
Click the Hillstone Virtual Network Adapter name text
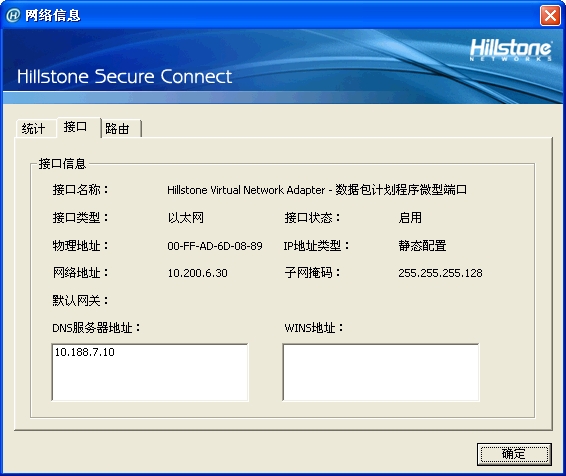[x=317, y=190]
